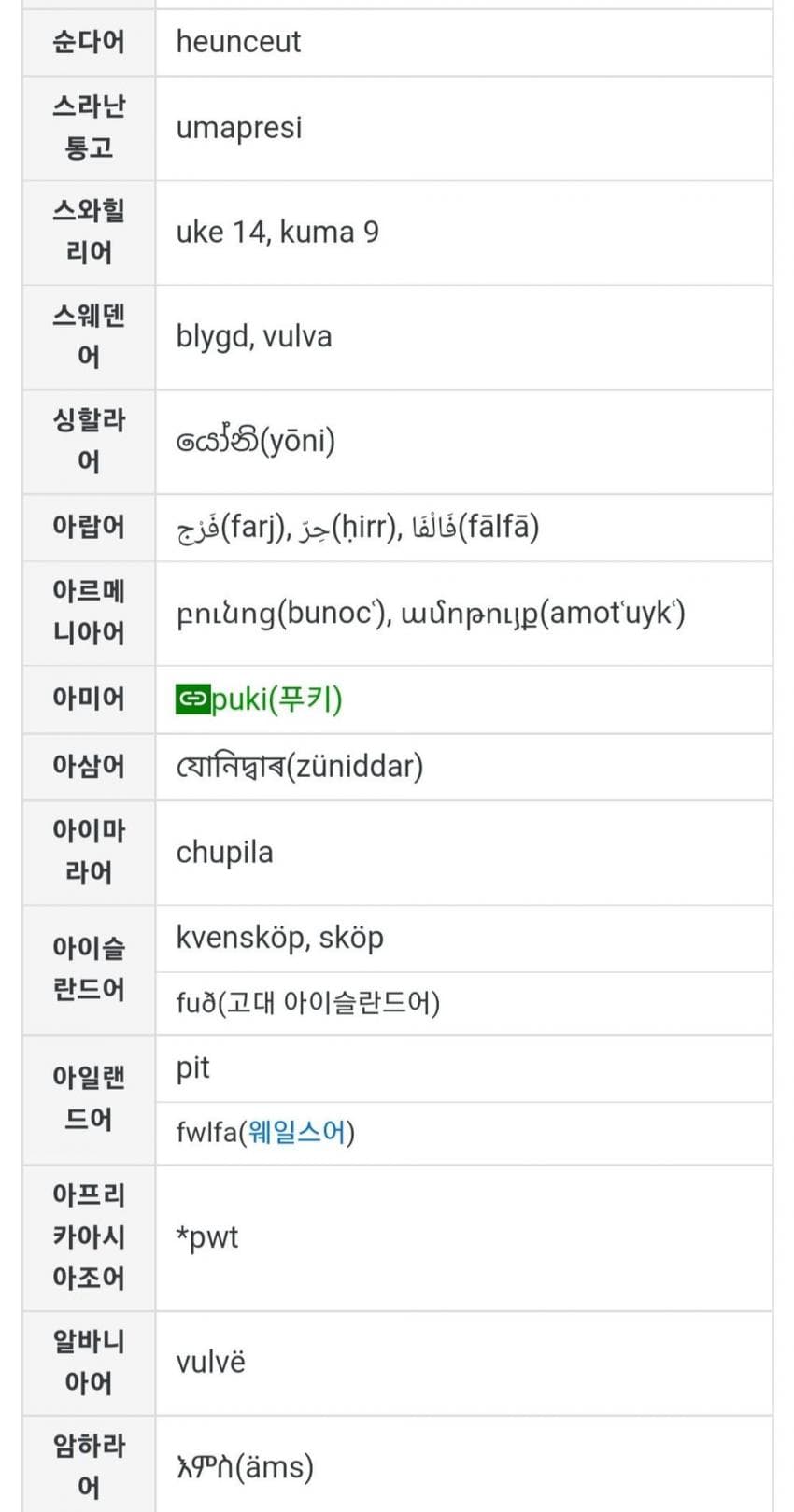Open the 웨일스어 blue link
The image size is (794, 1512).
pyautogui.click(x=296, y=1133)
